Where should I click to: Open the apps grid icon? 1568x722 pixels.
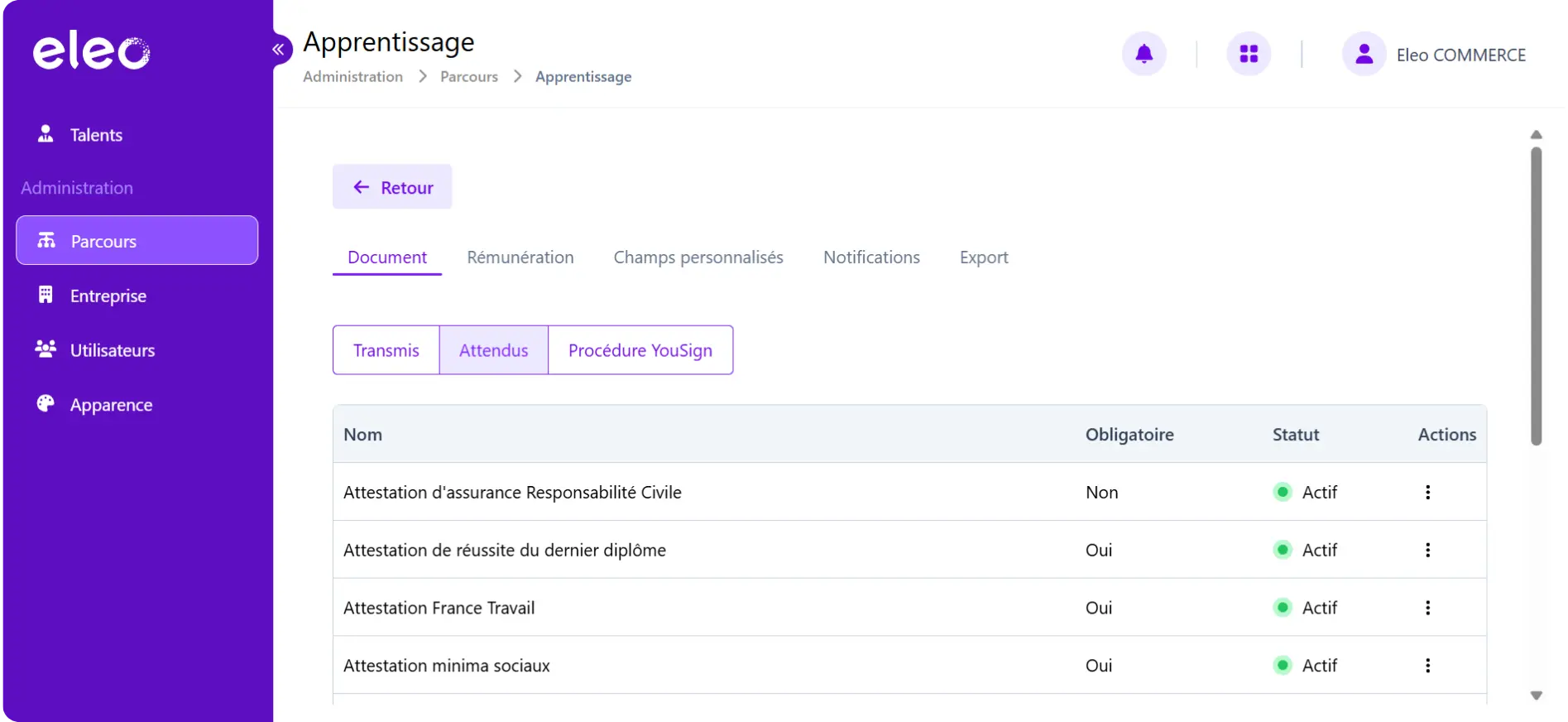coord(1249,54)
